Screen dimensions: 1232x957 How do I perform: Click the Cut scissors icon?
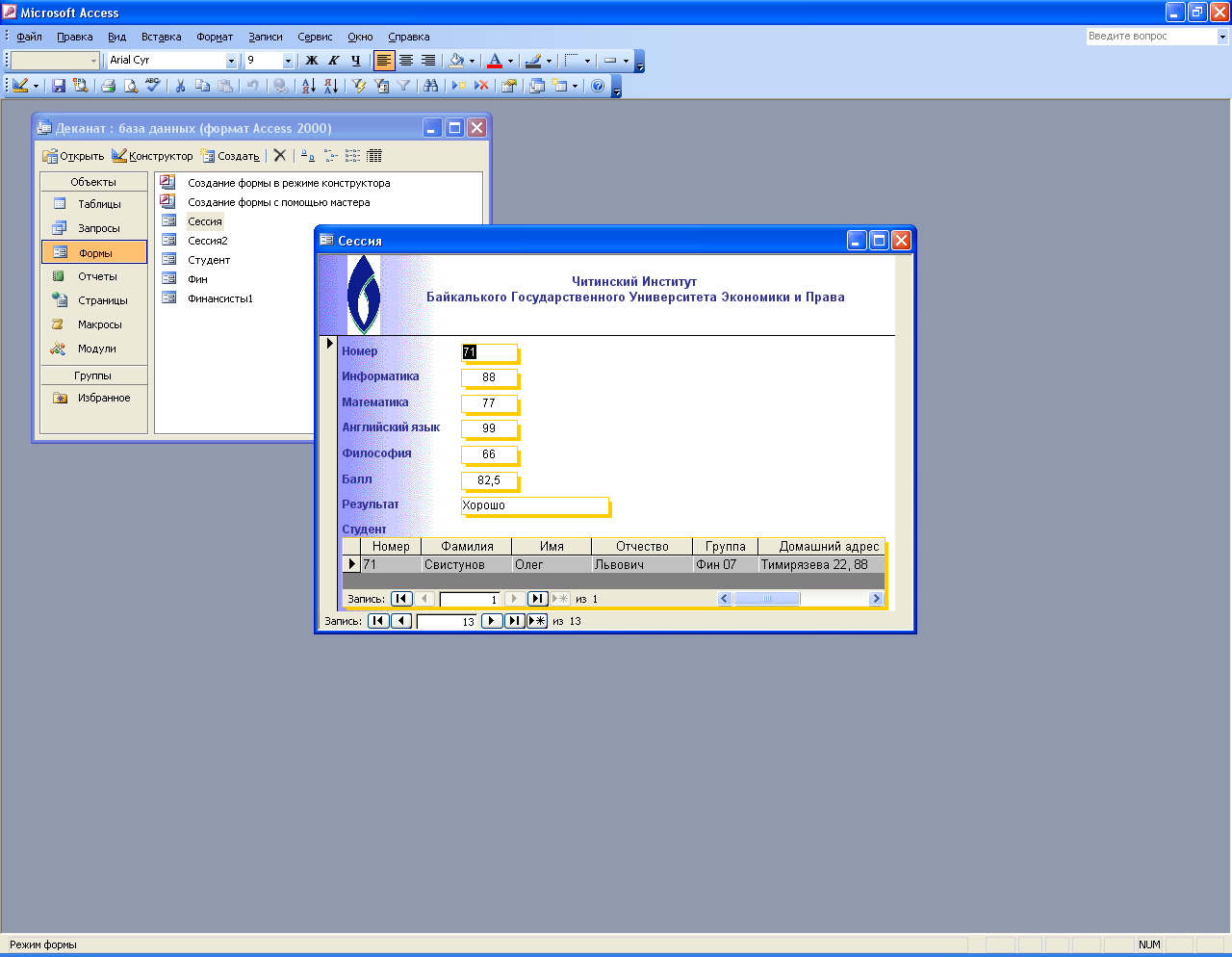(180, 86)
